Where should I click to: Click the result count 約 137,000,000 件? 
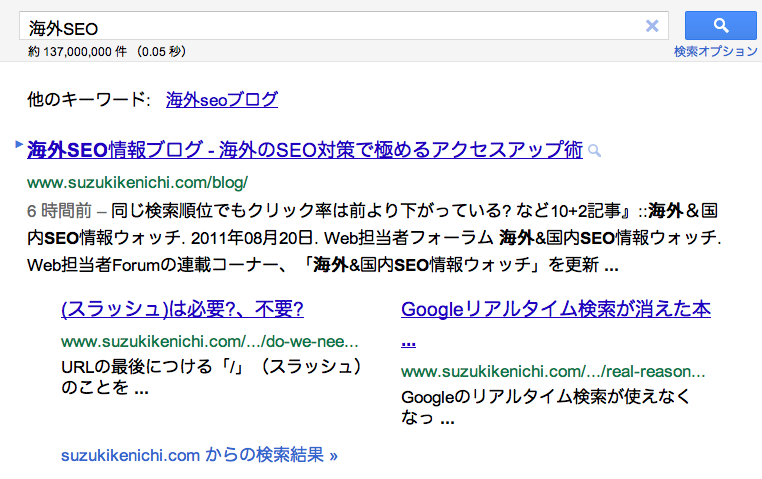(77, 51)
